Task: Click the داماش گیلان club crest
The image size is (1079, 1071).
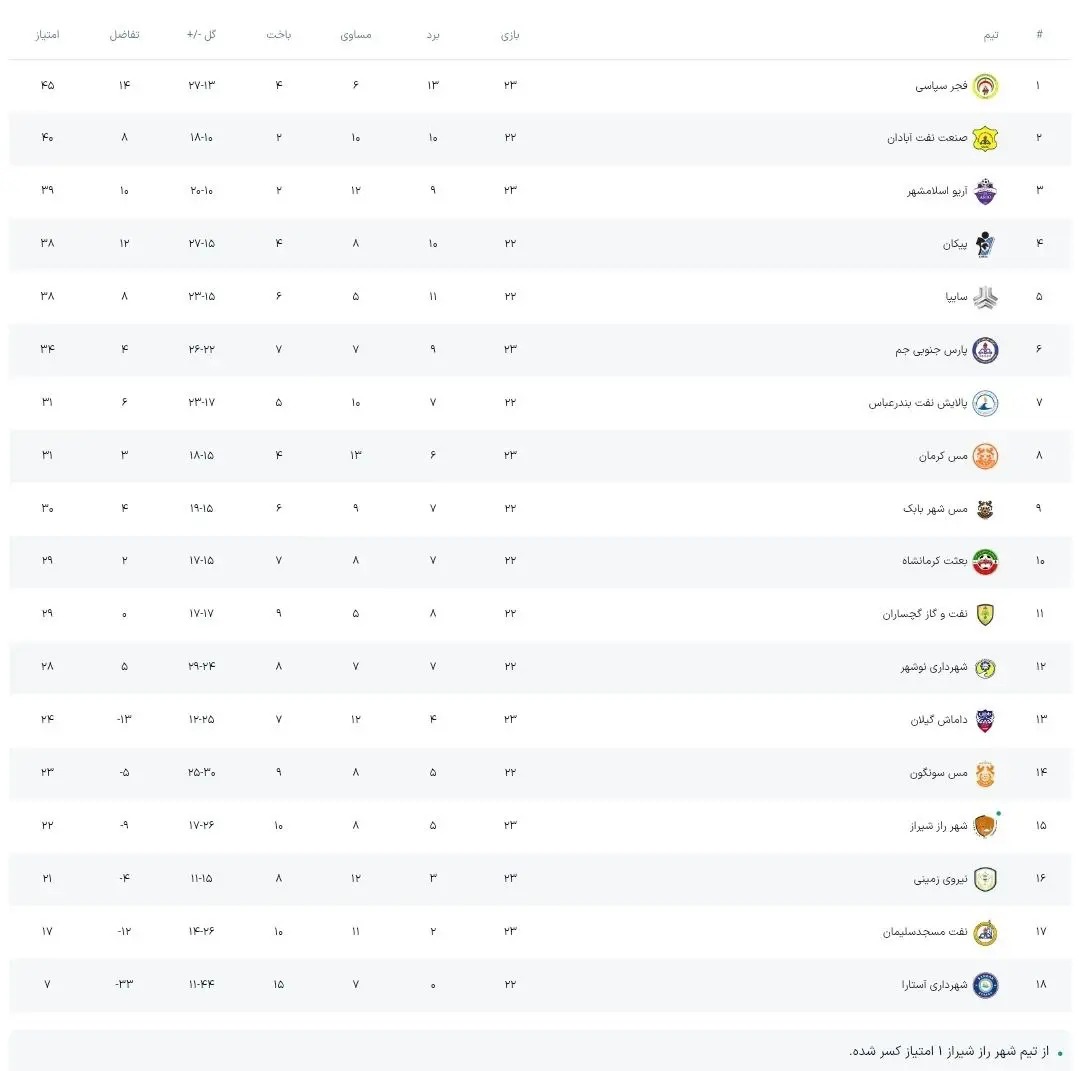Action: 985,720
